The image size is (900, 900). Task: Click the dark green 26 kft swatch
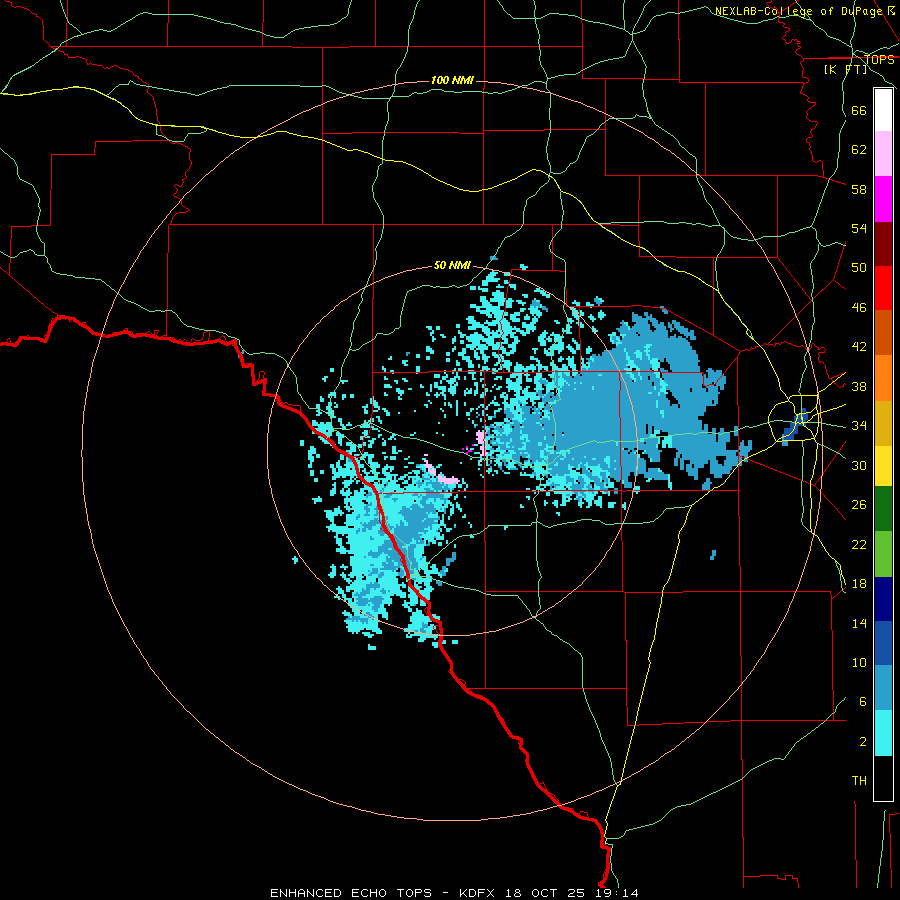pos(883,509)
